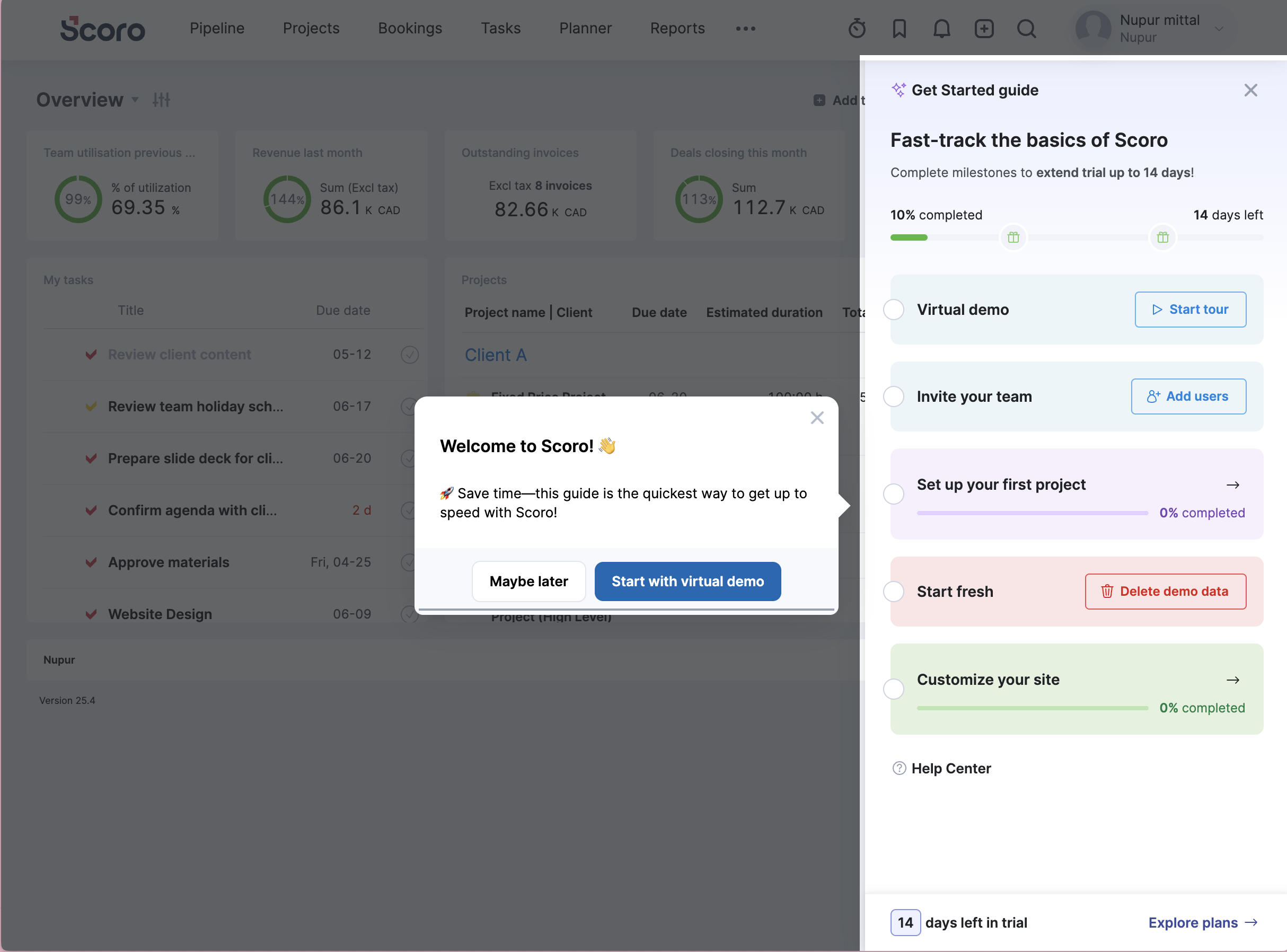Click the 14 days left in trial badge
Image resolution: width=1287 pixels, height=952 pixels.
906,923
